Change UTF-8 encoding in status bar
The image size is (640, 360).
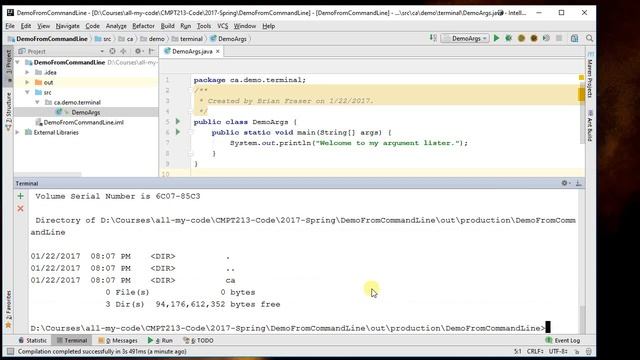[x=558, y=351]
